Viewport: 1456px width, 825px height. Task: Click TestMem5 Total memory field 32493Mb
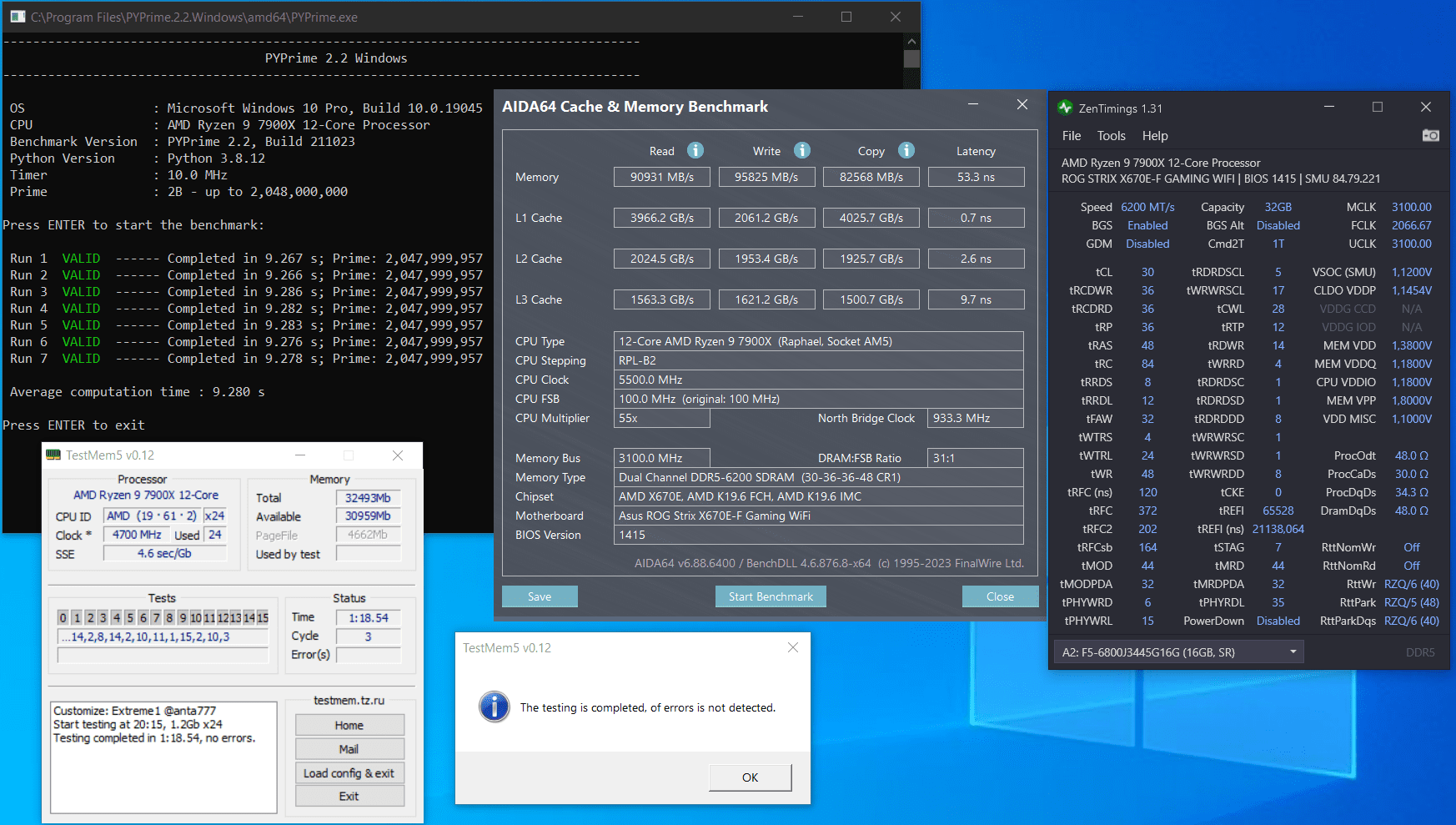click(x=368, y=498)
